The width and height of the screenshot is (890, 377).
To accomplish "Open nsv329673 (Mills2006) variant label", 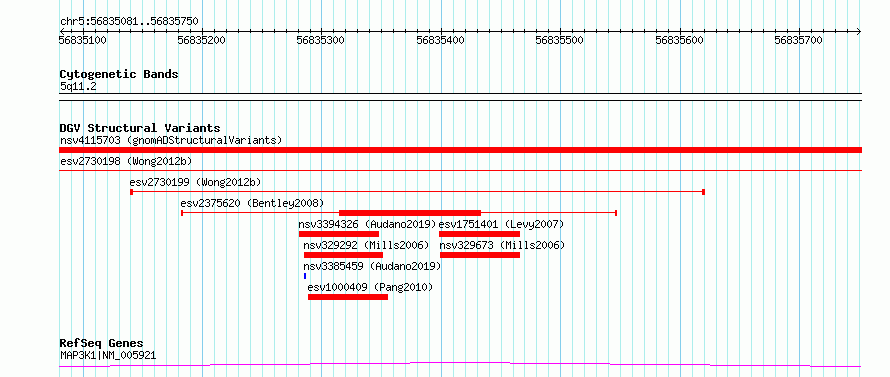I will tap(502, 245).
